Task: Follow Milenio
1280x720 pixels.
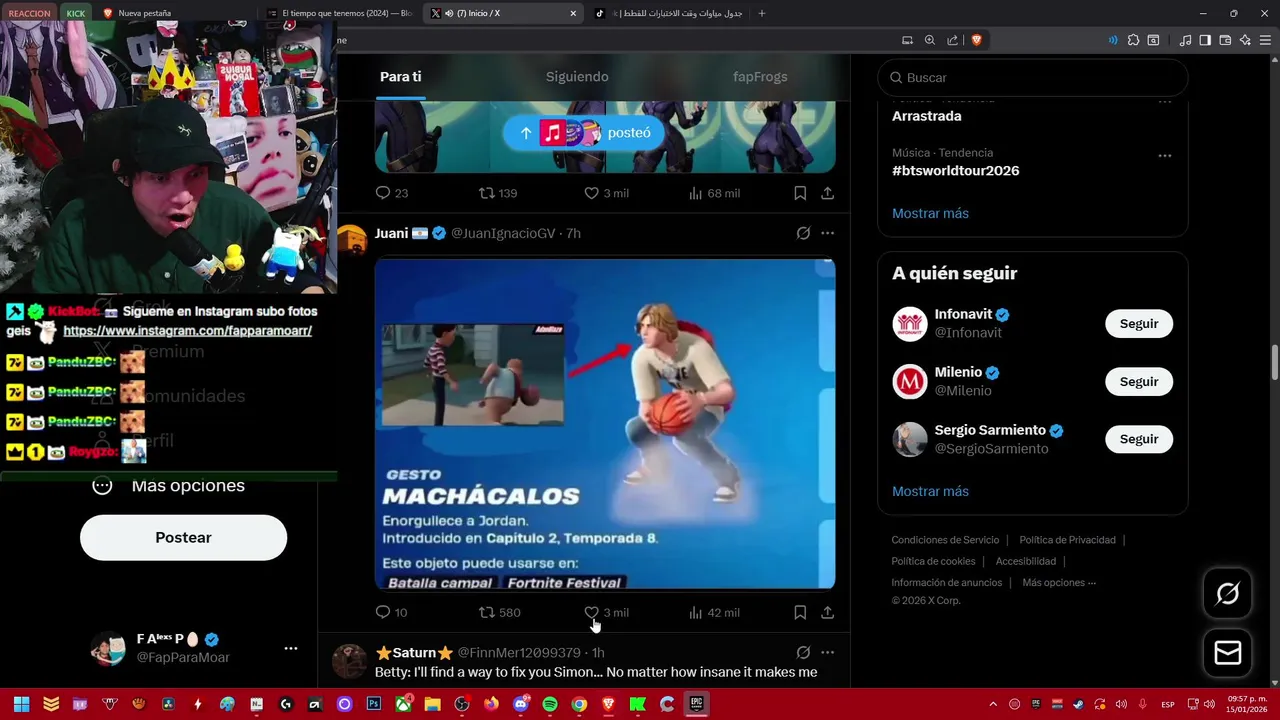Action: [x=1139, y=382]
